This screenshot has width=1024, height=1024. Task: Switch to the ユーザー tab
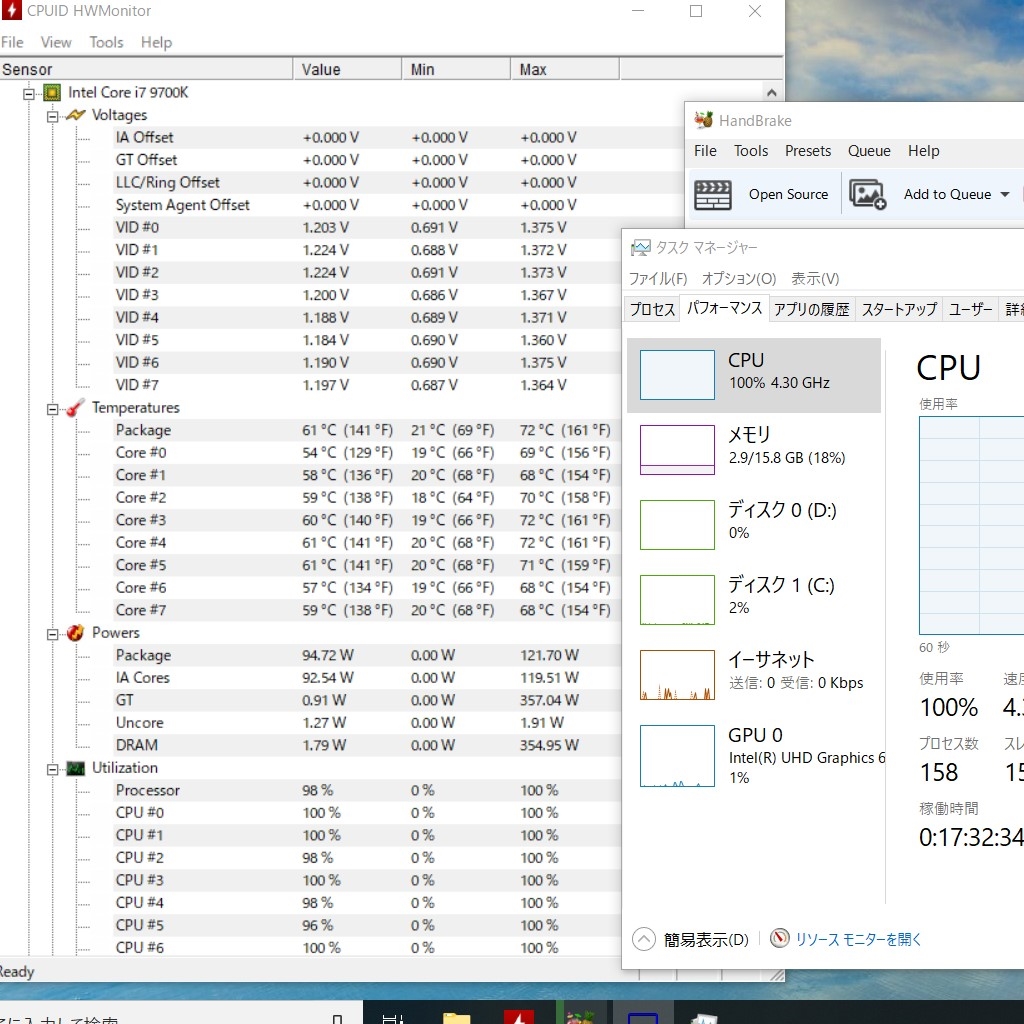click(970, 309)
